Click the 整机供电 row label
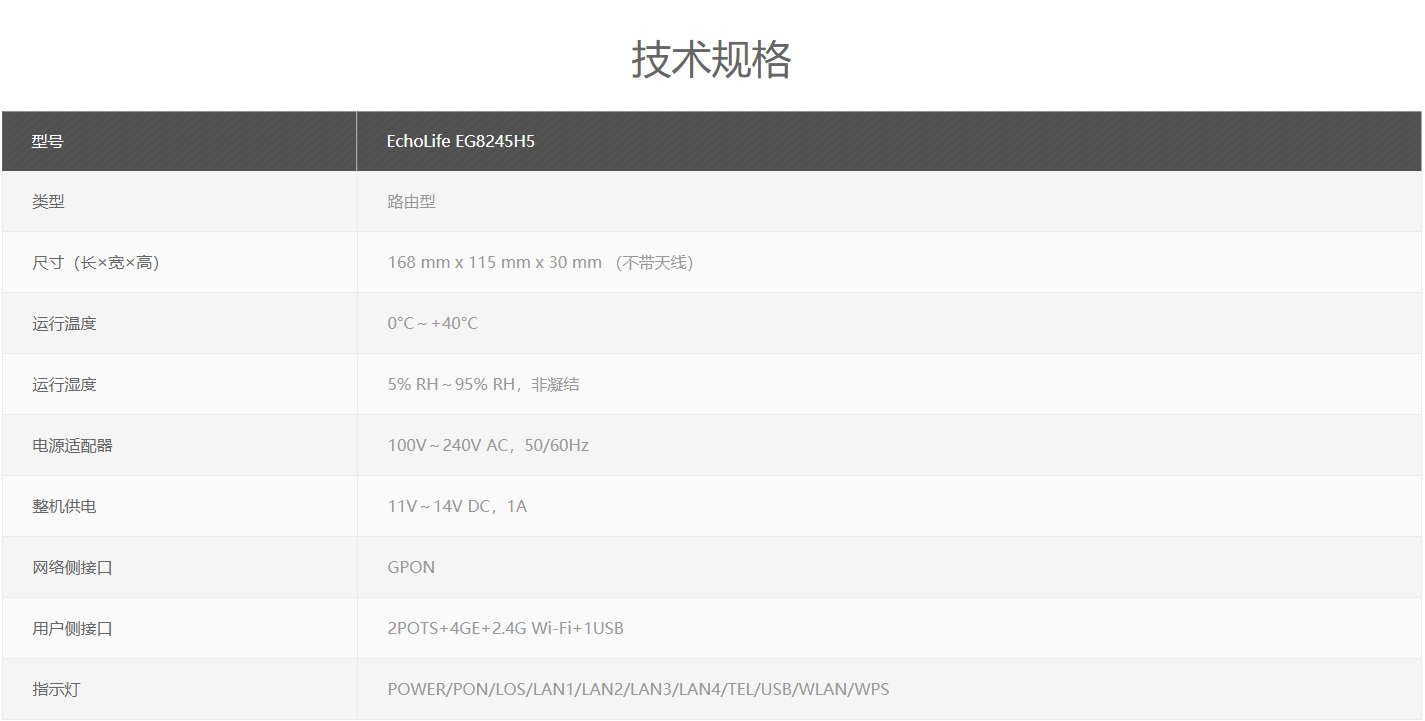The width and height of the screenshot is (1425, 721). pyautogui.click(x=64, y=507)
